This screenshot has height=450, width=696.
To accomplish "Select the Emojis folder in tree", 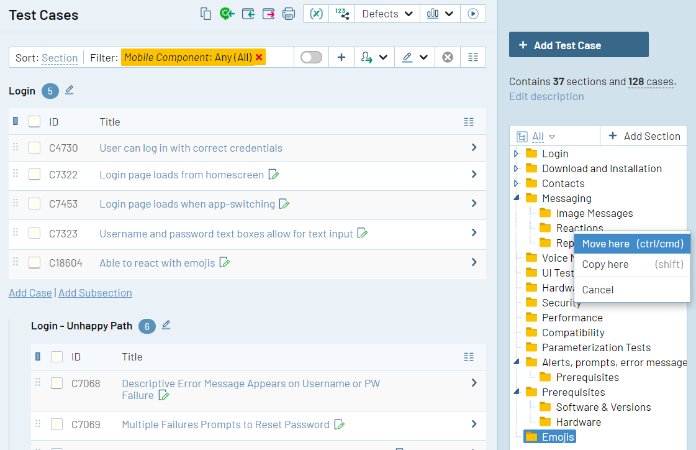I will 550,437.
